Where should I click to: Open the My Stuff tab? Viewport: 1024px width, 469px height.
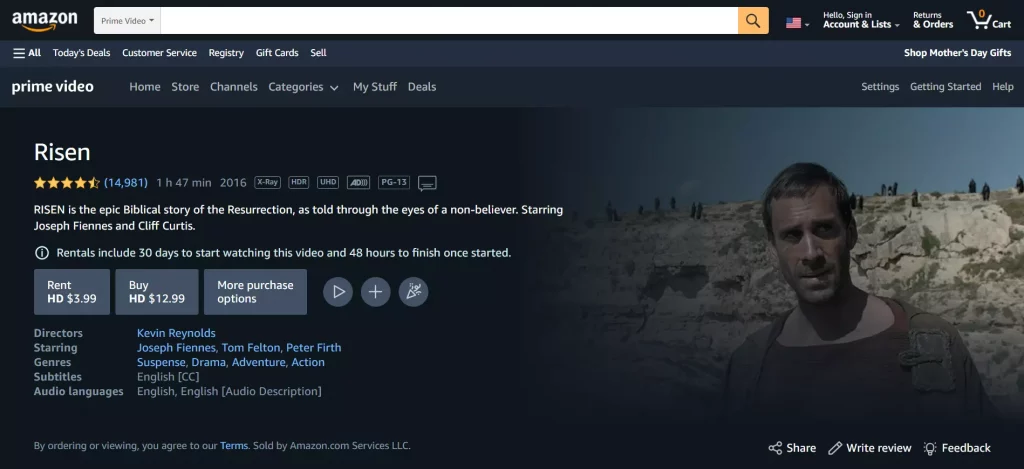(x=375, y=87)
